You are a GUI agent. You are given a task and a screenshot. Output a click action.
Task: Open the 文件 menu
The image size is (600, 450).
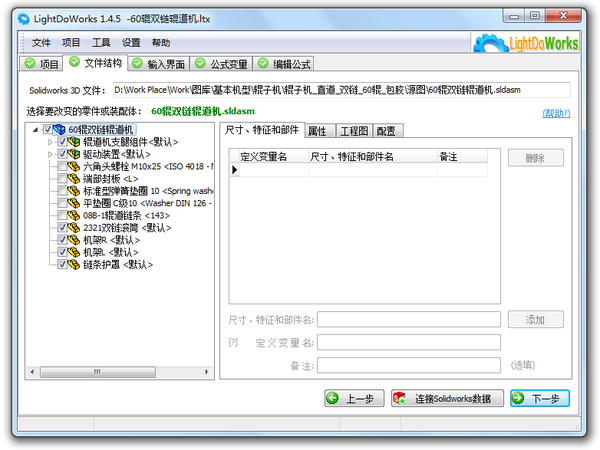(41, 42)
